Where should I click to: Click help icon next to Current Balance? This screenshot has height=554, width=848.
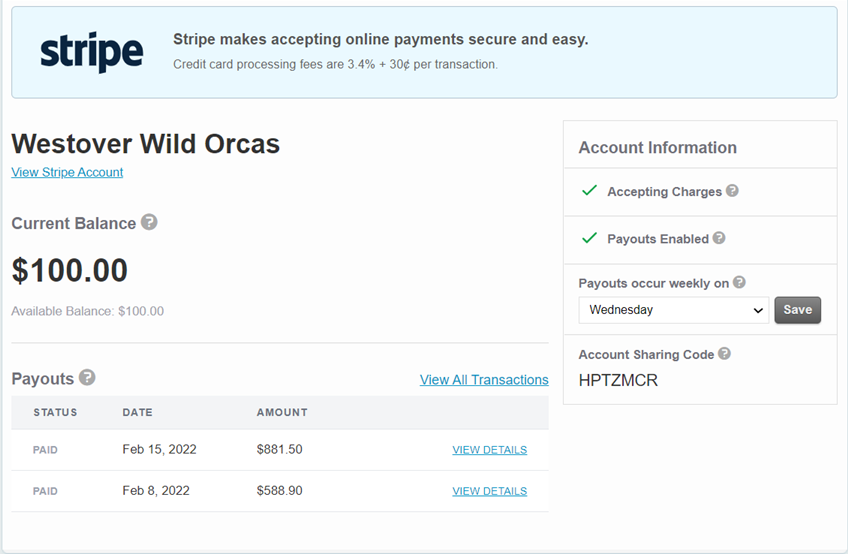click(149, 222)
